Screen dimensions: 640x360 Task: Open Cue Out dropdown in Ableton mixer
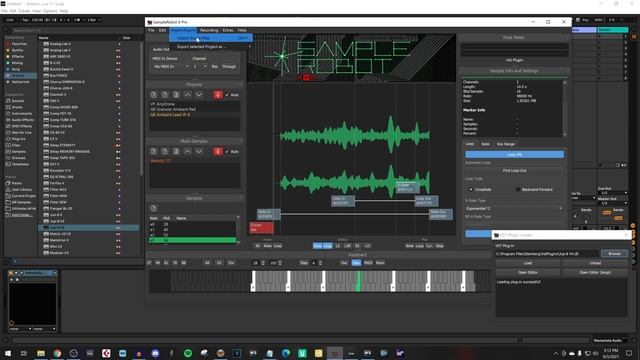coord(613,193)
